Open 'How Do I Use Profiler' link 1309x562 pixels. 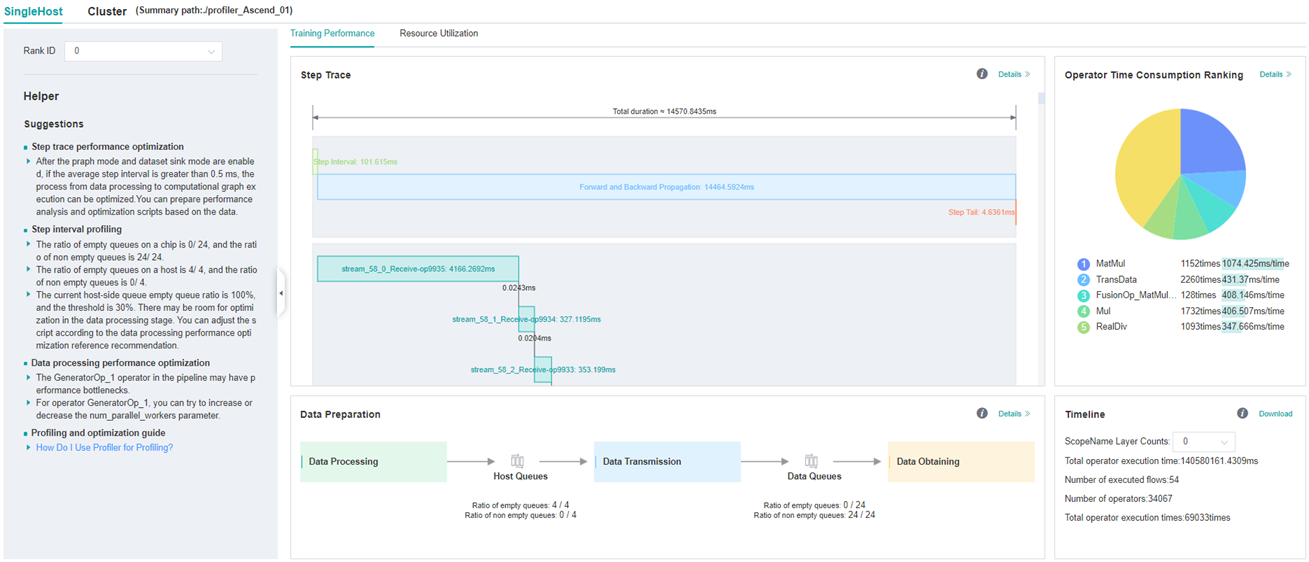pos(104,448)
